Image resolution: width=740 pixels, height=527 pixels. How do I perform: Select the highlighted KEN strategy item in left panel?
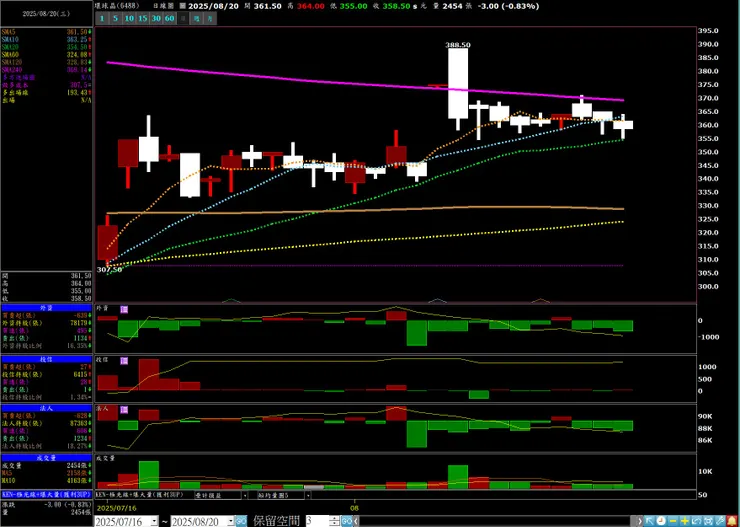point(46,494)
